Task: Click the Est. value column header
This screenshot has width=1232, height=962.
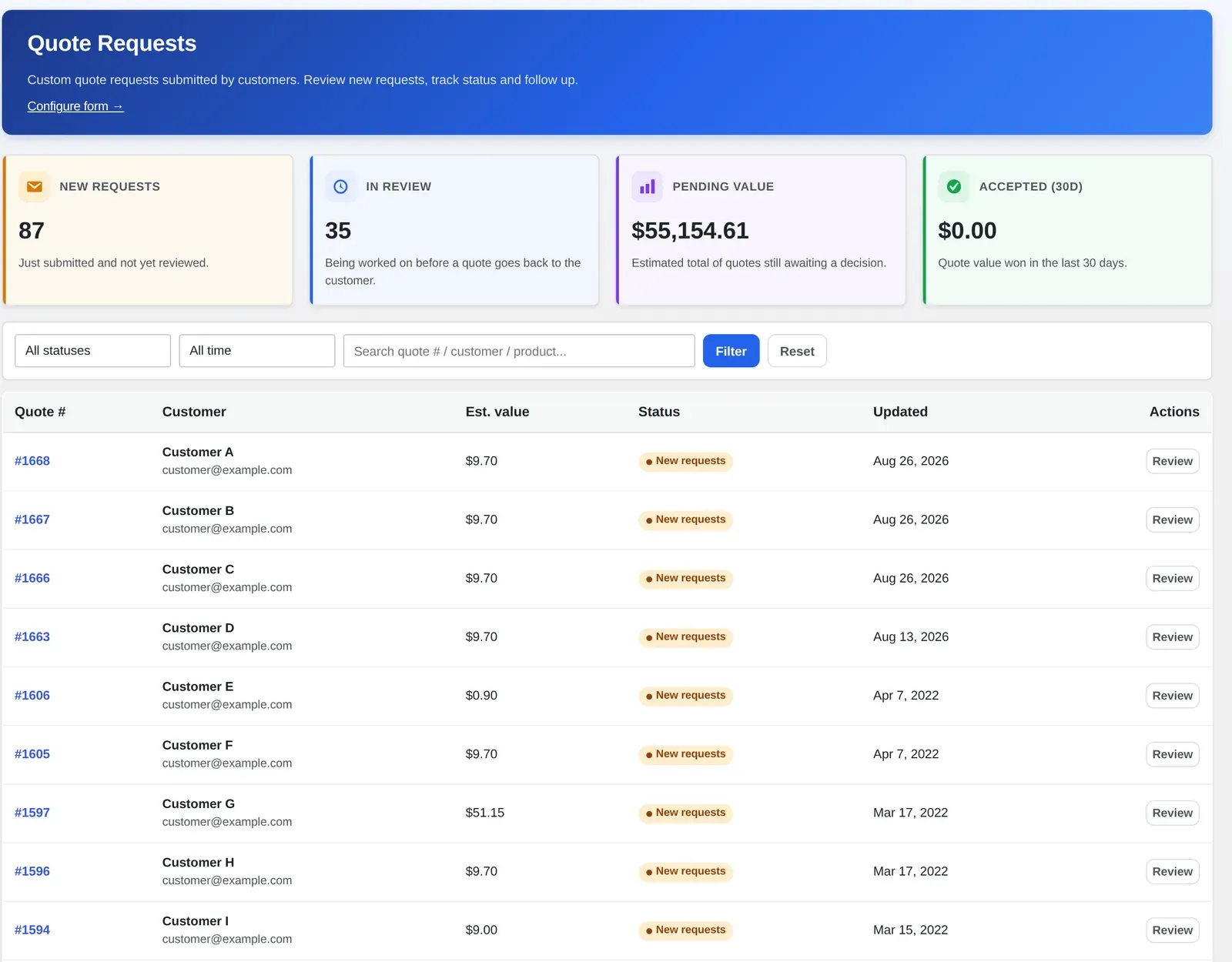Action: point(497,412)
